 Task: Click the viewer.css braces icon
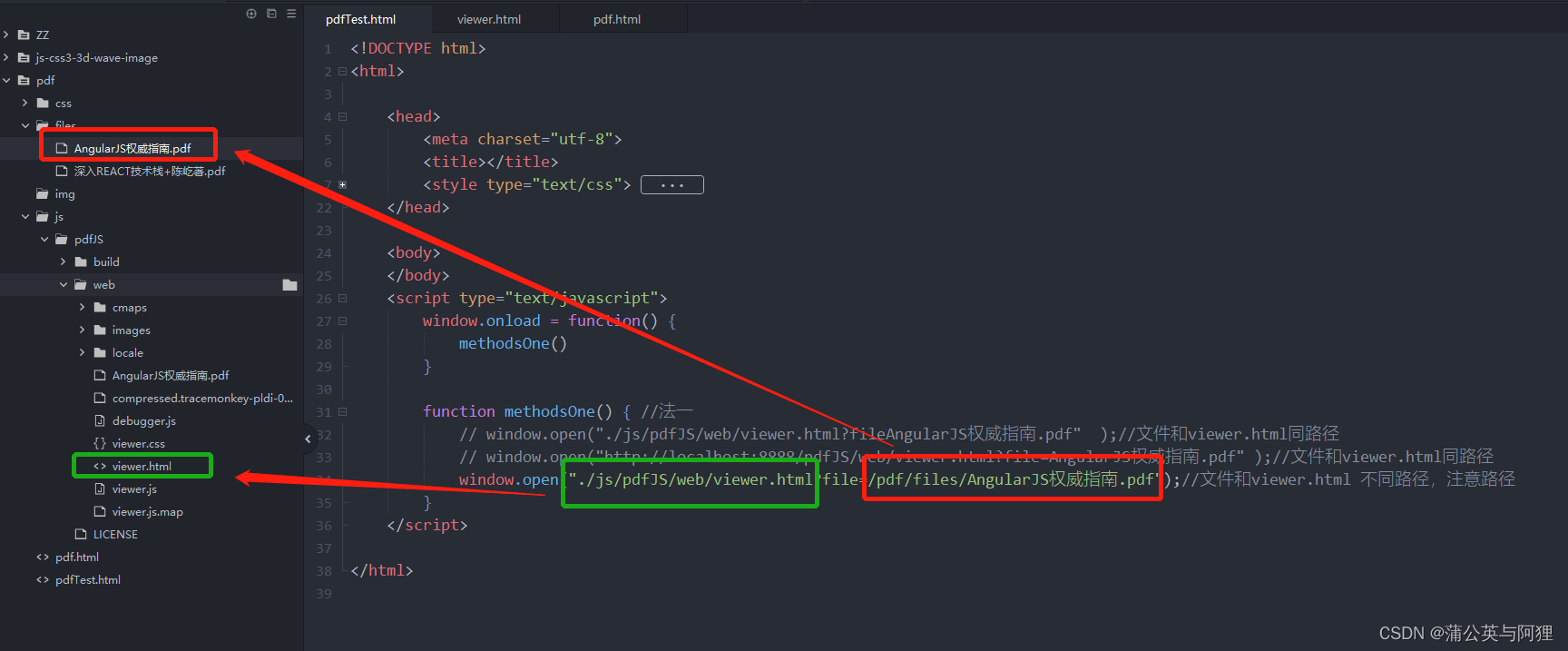coord(100,443)
